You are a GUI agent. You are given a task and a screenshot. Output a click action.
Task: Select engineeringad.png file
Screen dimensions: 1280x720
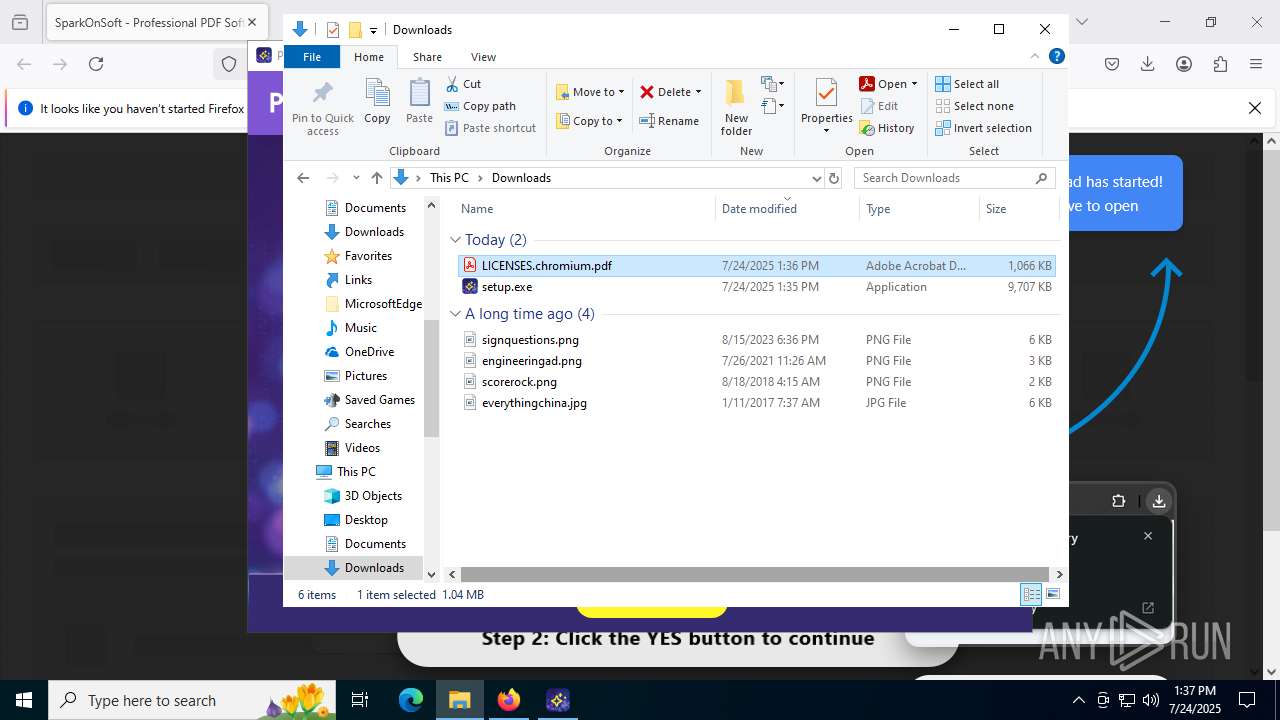coord(757,361)
